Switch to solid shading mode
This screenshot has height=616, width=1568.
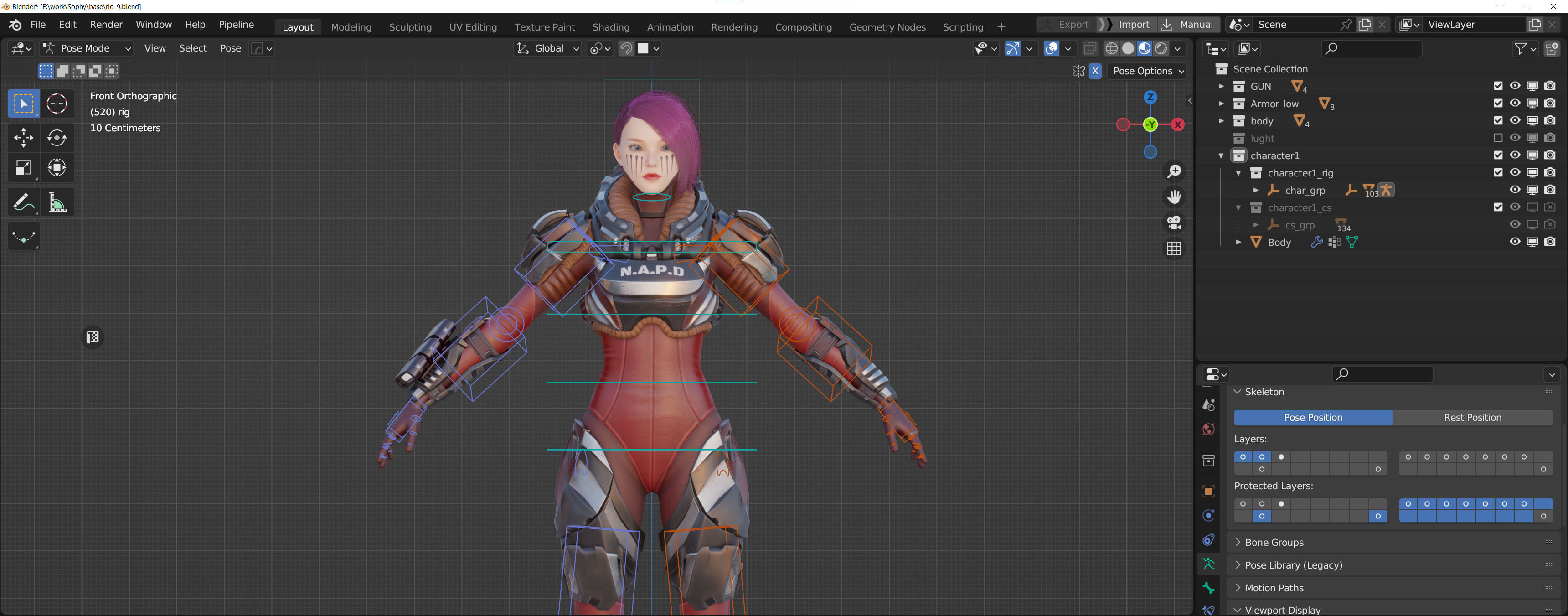coord(1127,49)
